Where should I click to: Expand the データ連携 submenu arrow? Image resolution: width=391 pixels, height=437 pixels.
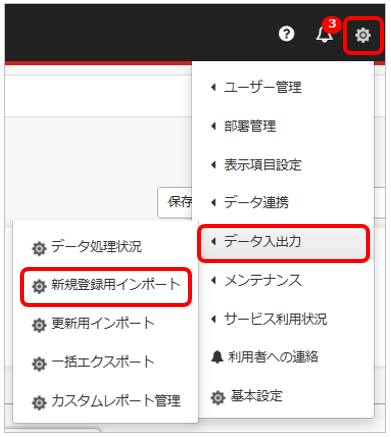(213, 203)
